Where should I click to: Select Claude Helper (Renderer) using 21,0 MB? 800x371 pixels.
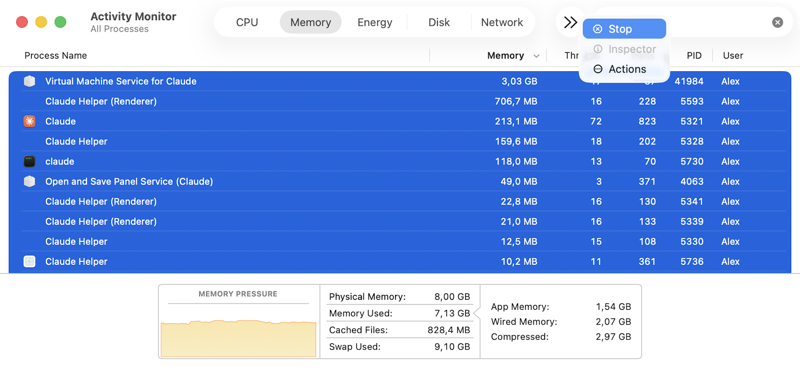click(x=400, y=221)
